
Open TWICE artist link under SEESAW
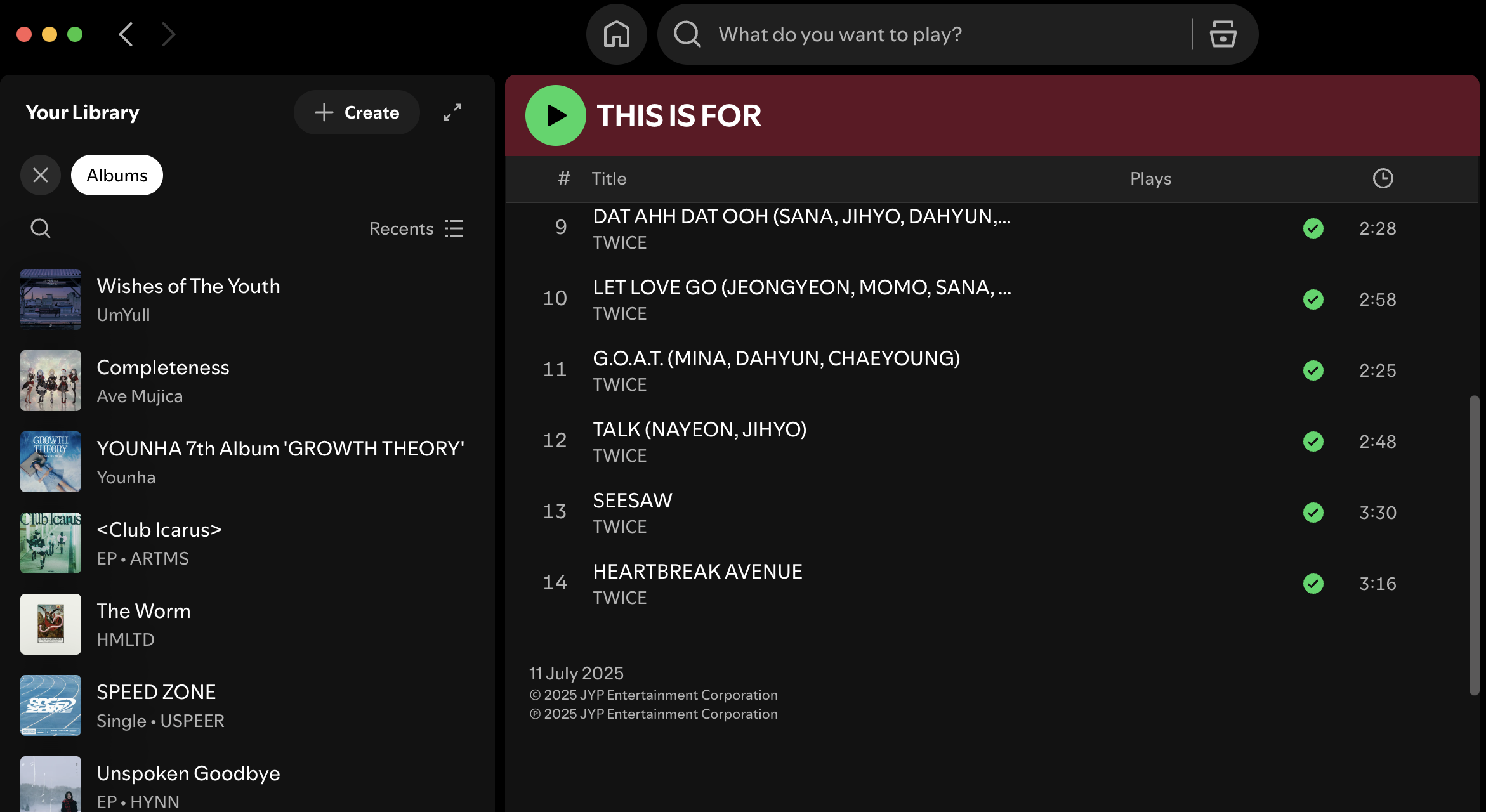[x=620, y=527]
